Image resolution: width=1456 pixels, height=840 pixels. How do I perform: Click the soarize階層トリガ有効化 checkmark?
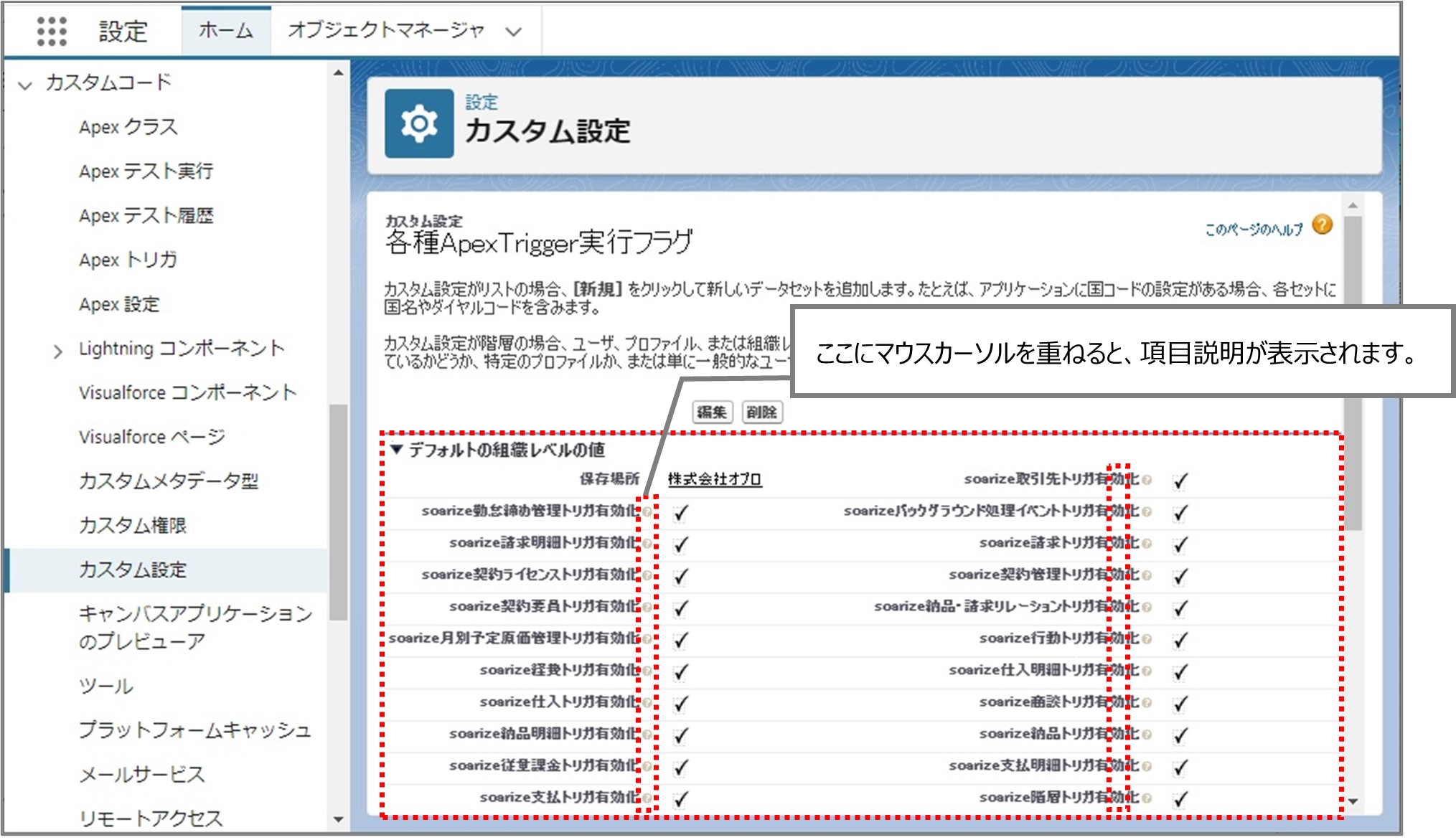pyautogui.click(x=1180, y=800)
